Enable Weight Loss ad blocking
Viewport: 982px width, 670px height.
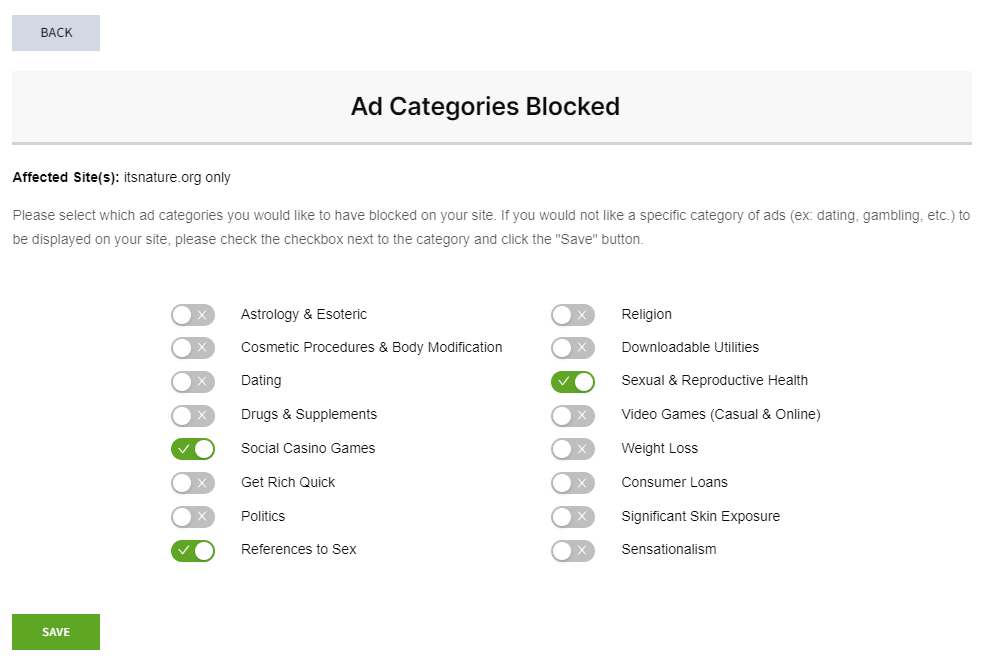coord(572,449)
